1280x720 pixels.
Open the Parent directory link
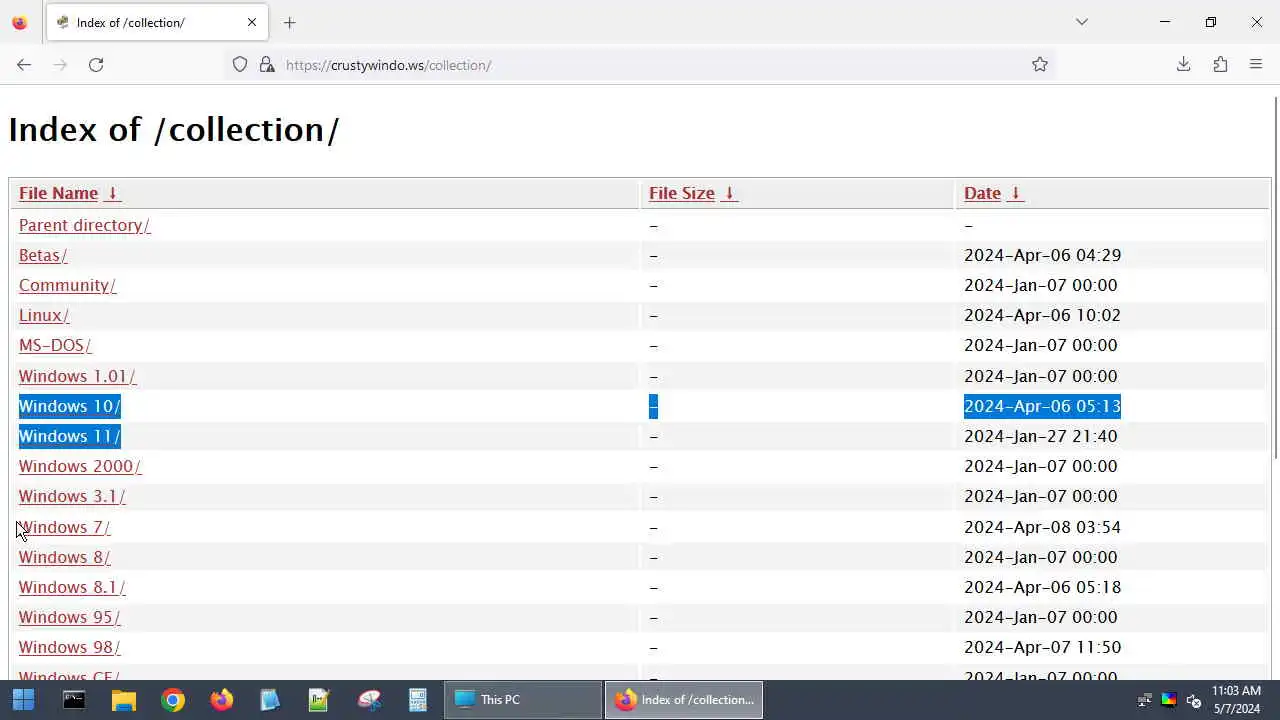coord(84,225)
